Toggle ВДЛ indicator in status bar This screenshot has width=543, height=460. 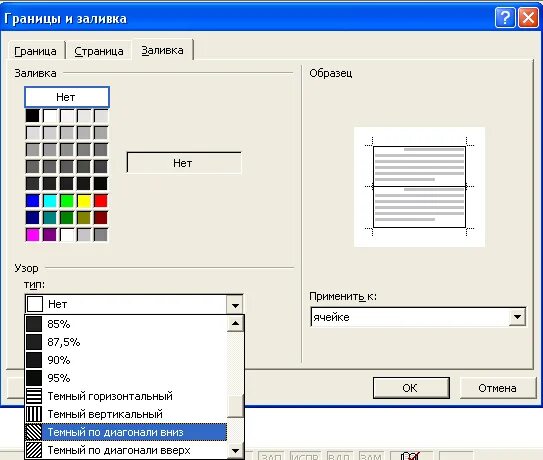click(x=339, y=456)
